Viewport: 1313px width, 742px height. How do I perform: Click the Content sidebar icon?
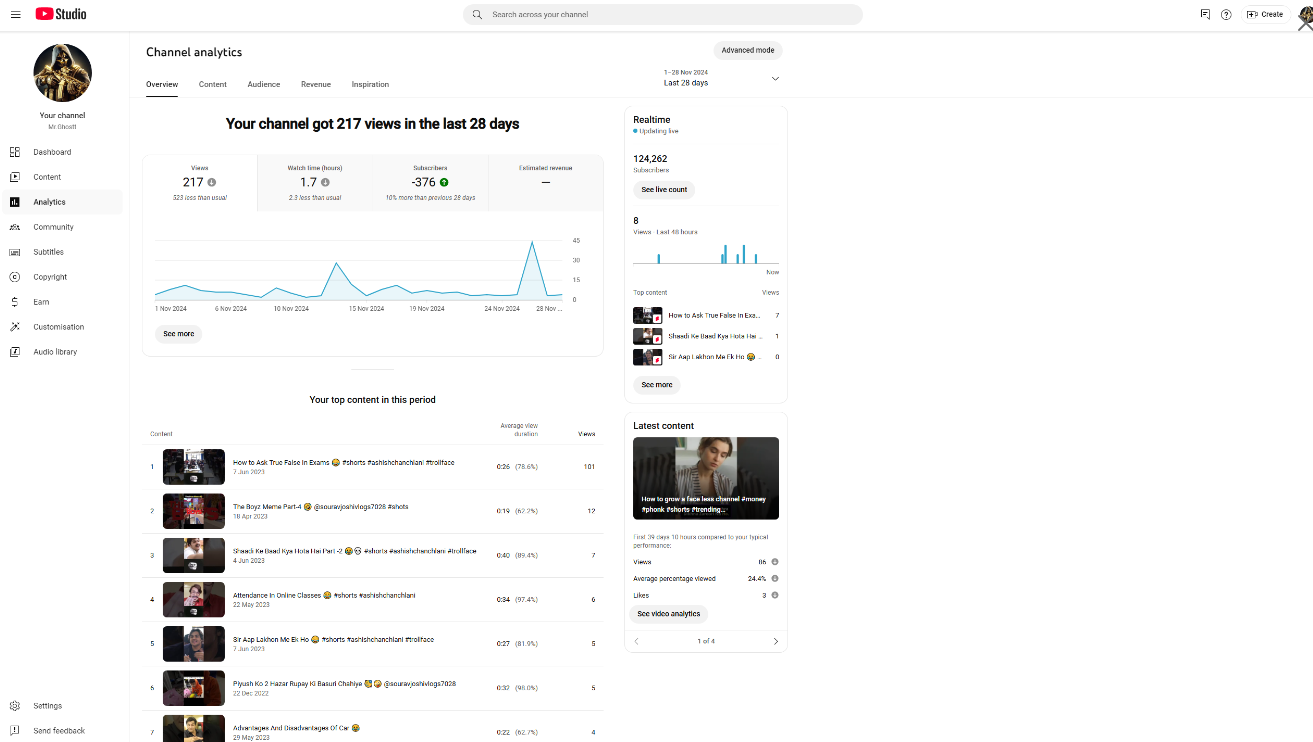[x=14, y=177]
